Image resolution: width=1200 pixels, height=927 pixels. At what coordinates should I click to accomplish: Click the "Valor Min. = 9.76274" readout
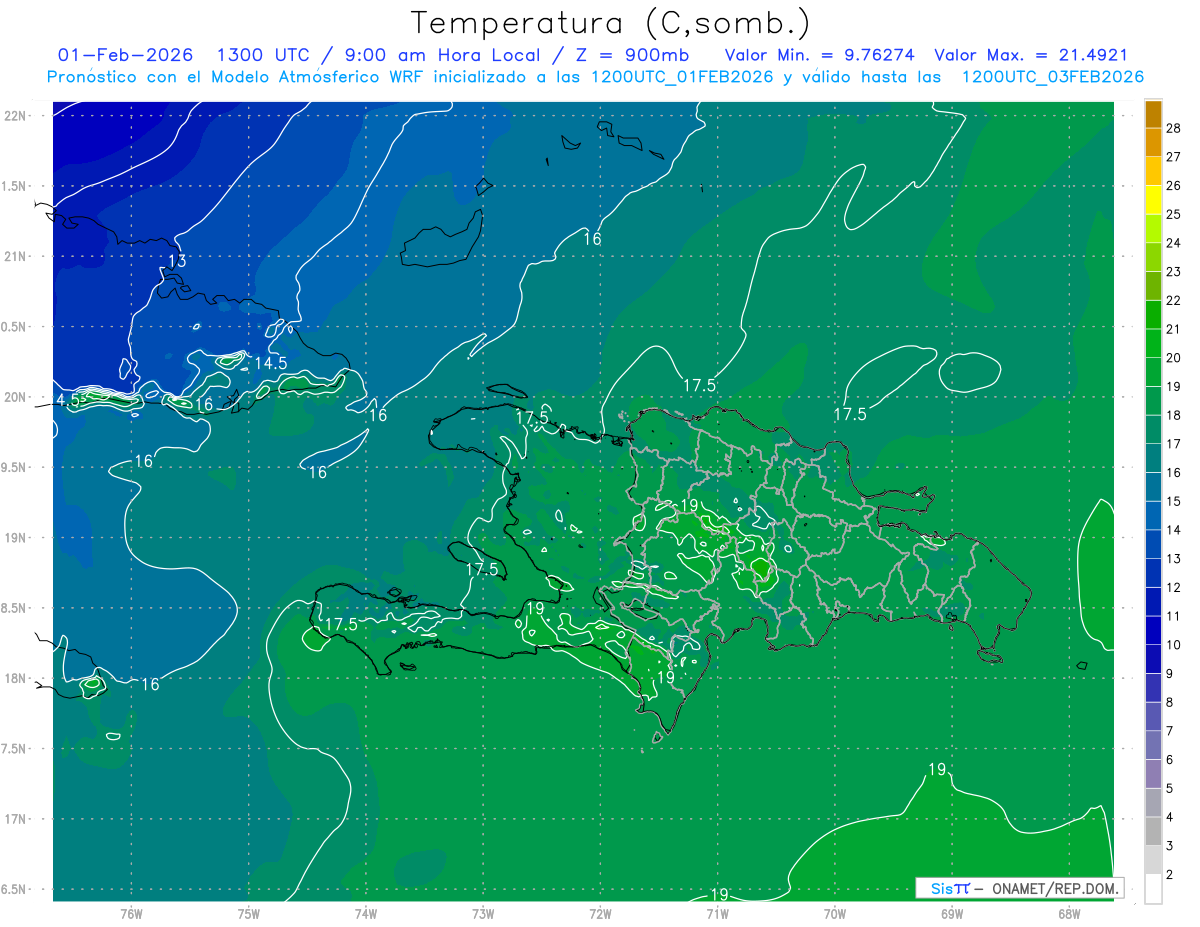tap(820, 56)
